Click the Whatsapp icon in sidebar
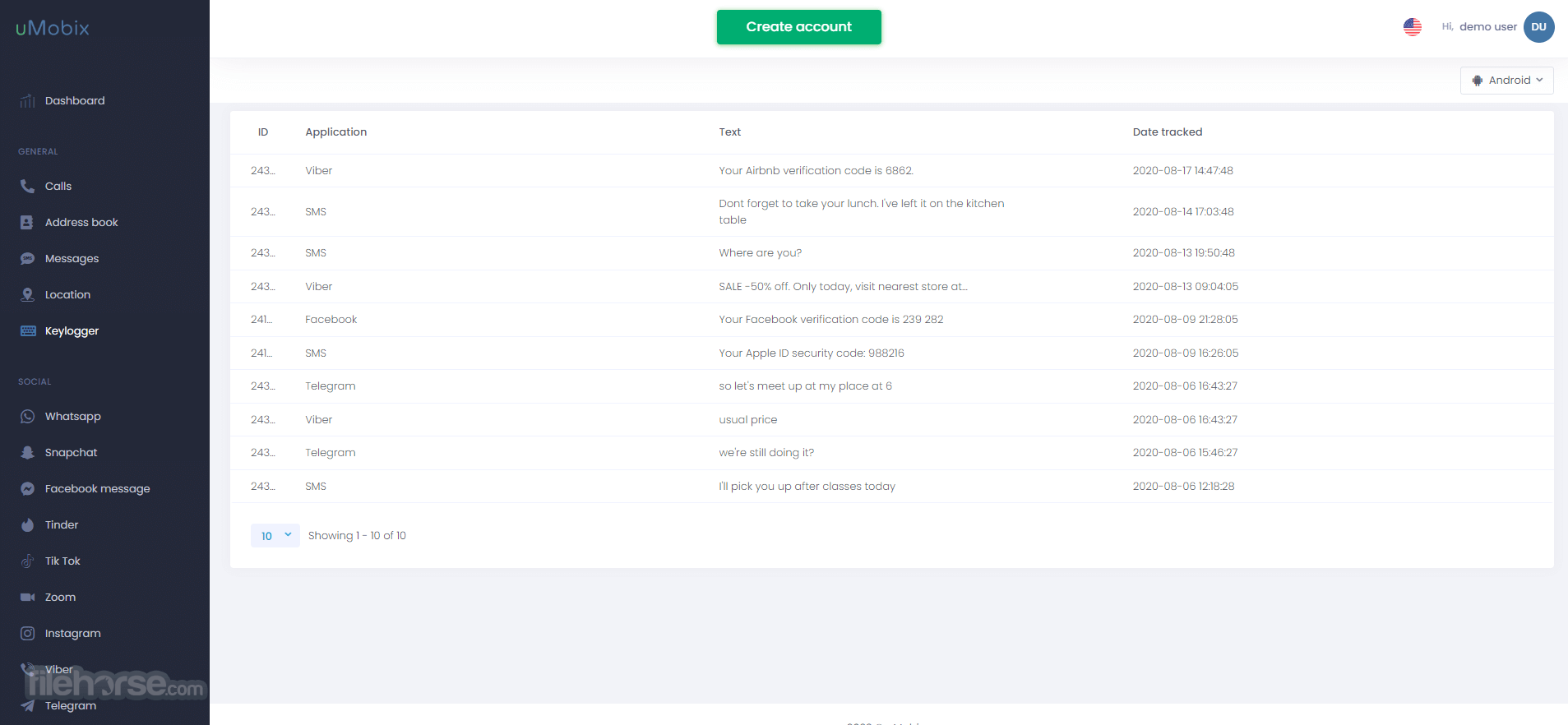The width and height of the screenshot is (1568, 725). [x=27, y=417]
